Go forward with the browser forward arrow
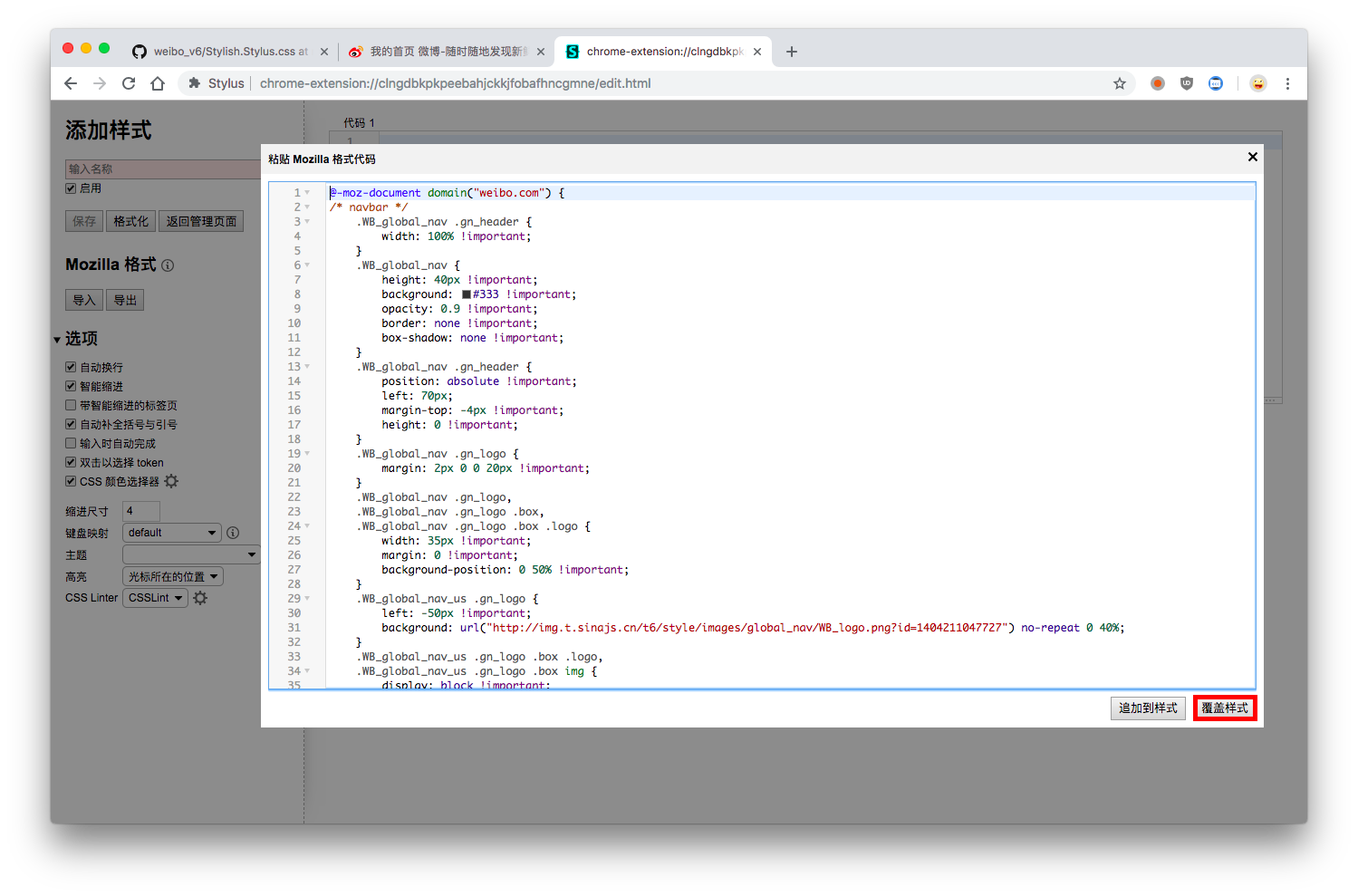This screenshot has width=1358, height=896. [x=100, y=83]
